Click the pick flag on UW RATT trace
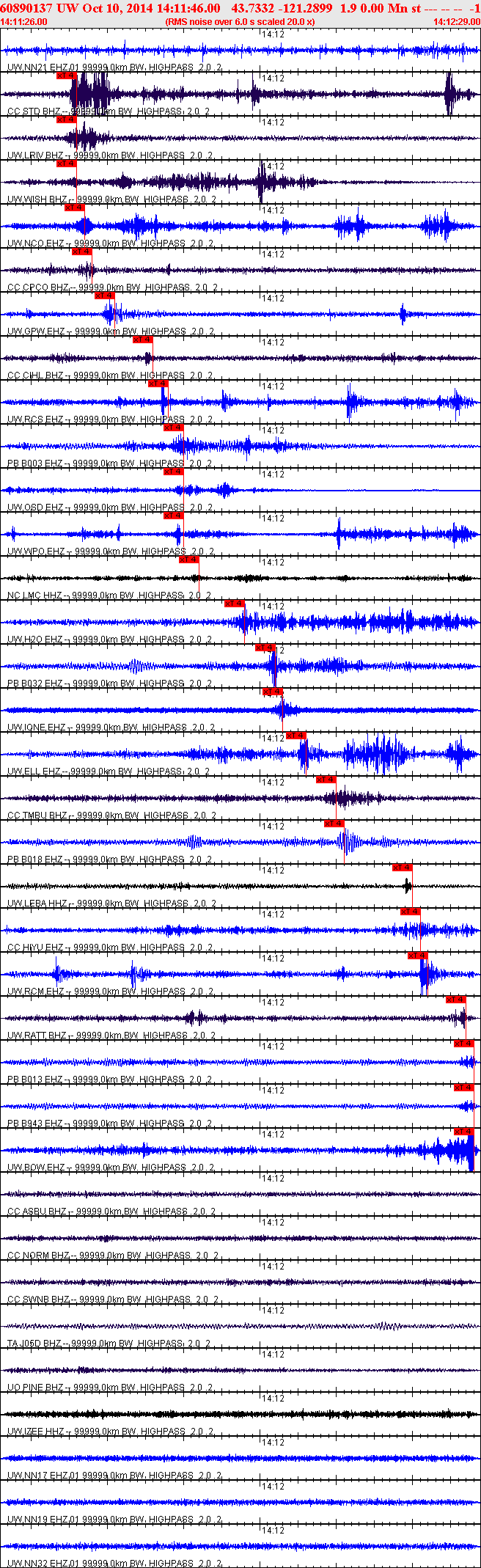Image resolution: width=481 pixels, height=1568 pixels. coord(456,1000)
